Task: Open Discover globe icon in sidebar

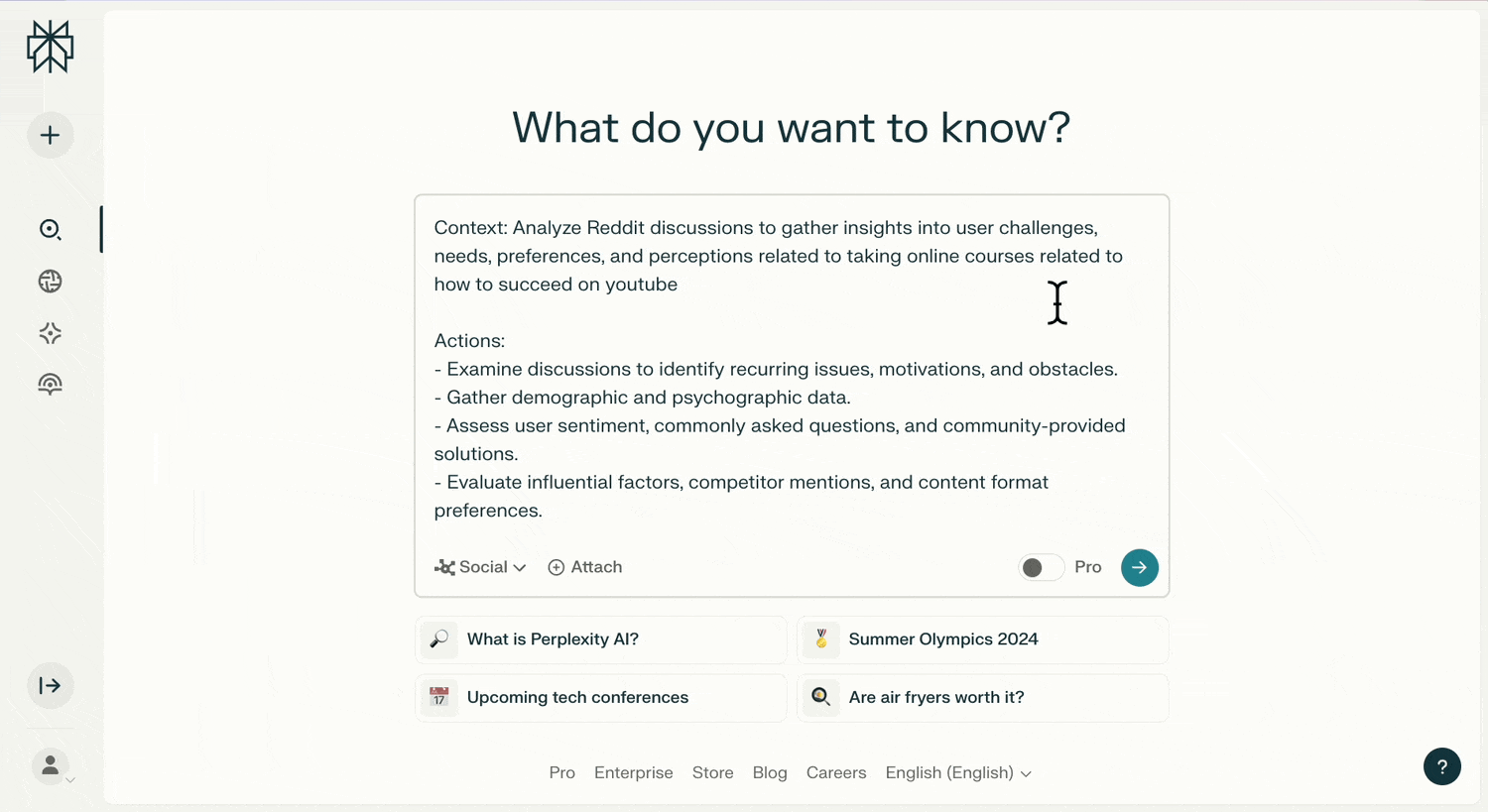Action: point(51,282)
